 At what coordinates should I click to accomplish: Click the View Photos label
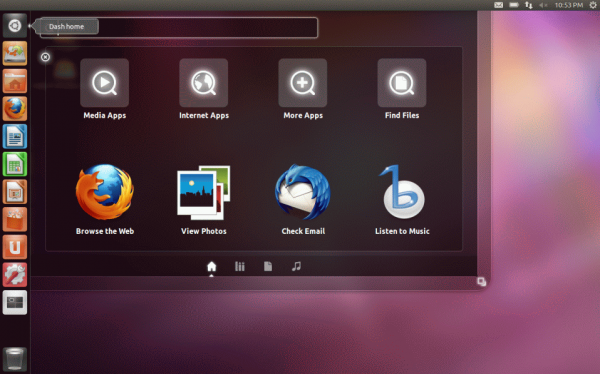point(204,231)
